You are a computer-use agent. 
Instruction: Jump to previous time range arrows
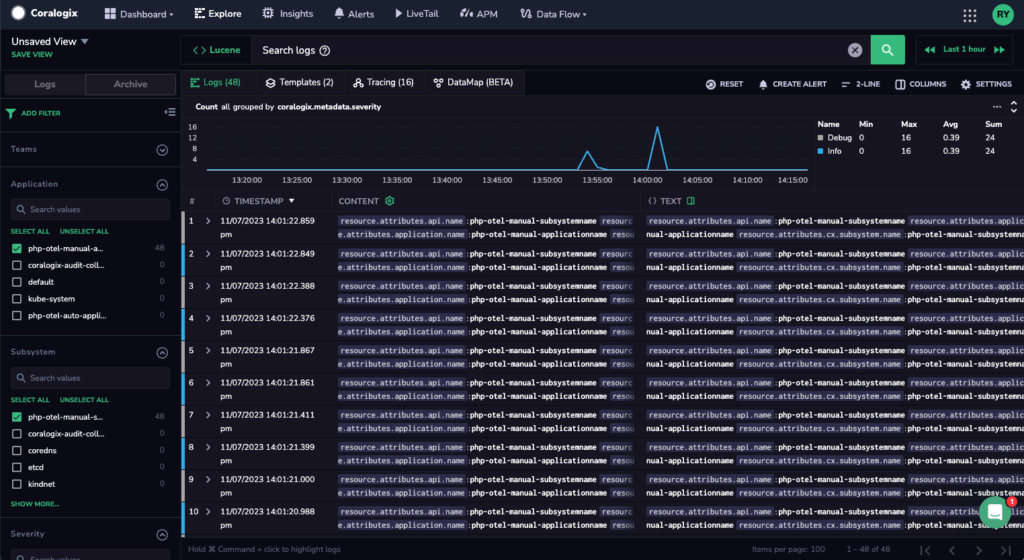pyautogui.click(x=929, y=50)
